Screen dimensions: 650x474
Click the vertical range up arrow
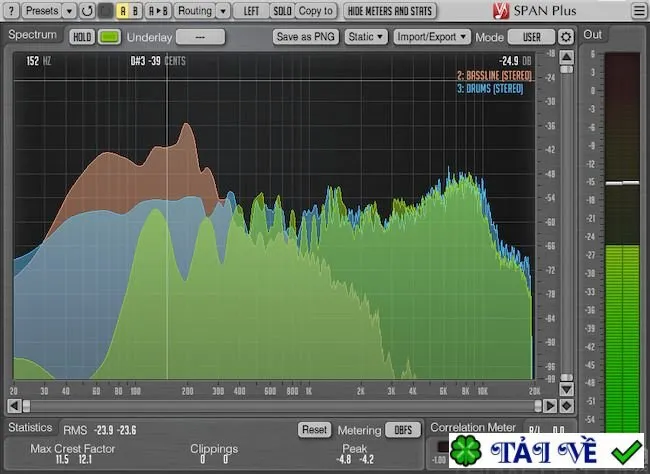567,57
